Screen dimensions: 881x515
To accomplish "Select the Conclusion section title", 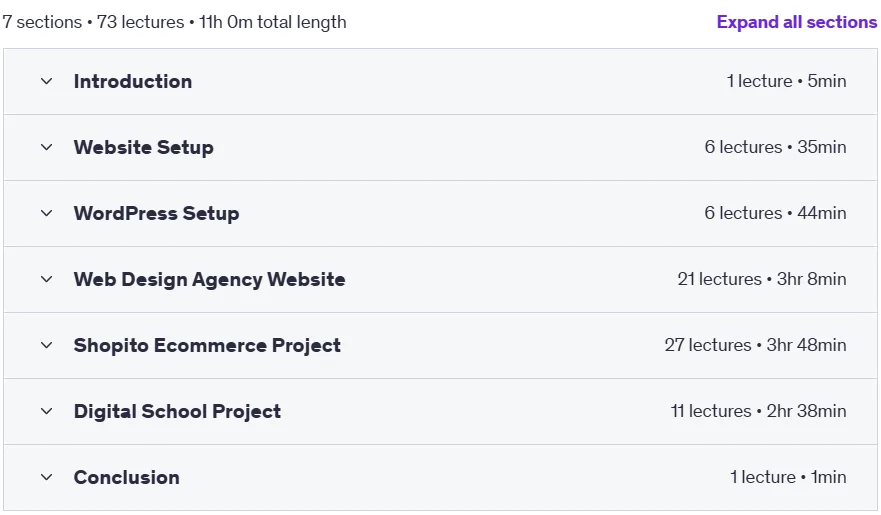I will coord(126,477).
